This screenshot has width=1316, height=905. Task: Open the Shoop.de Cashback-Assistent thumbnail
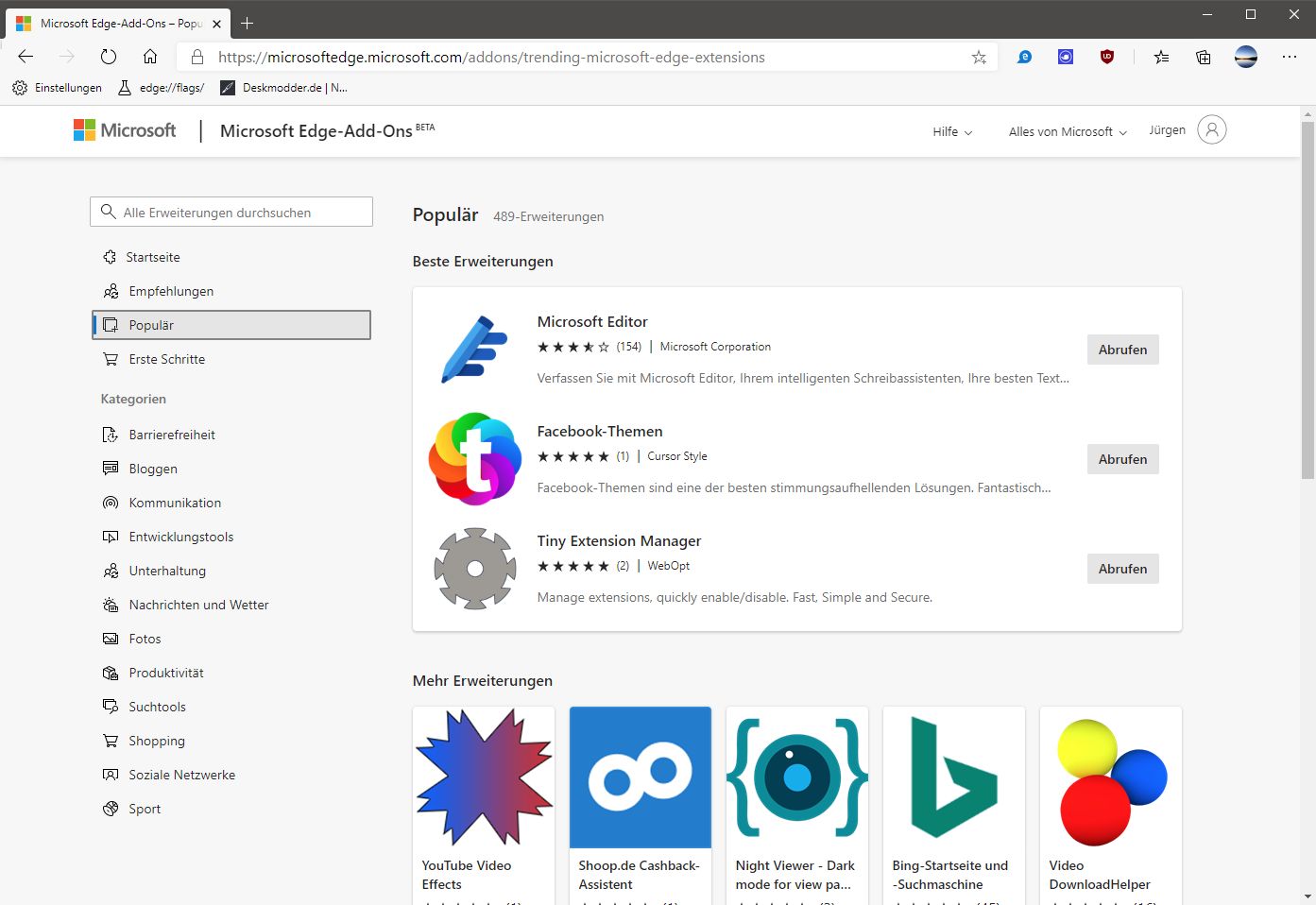click(641, 777)
